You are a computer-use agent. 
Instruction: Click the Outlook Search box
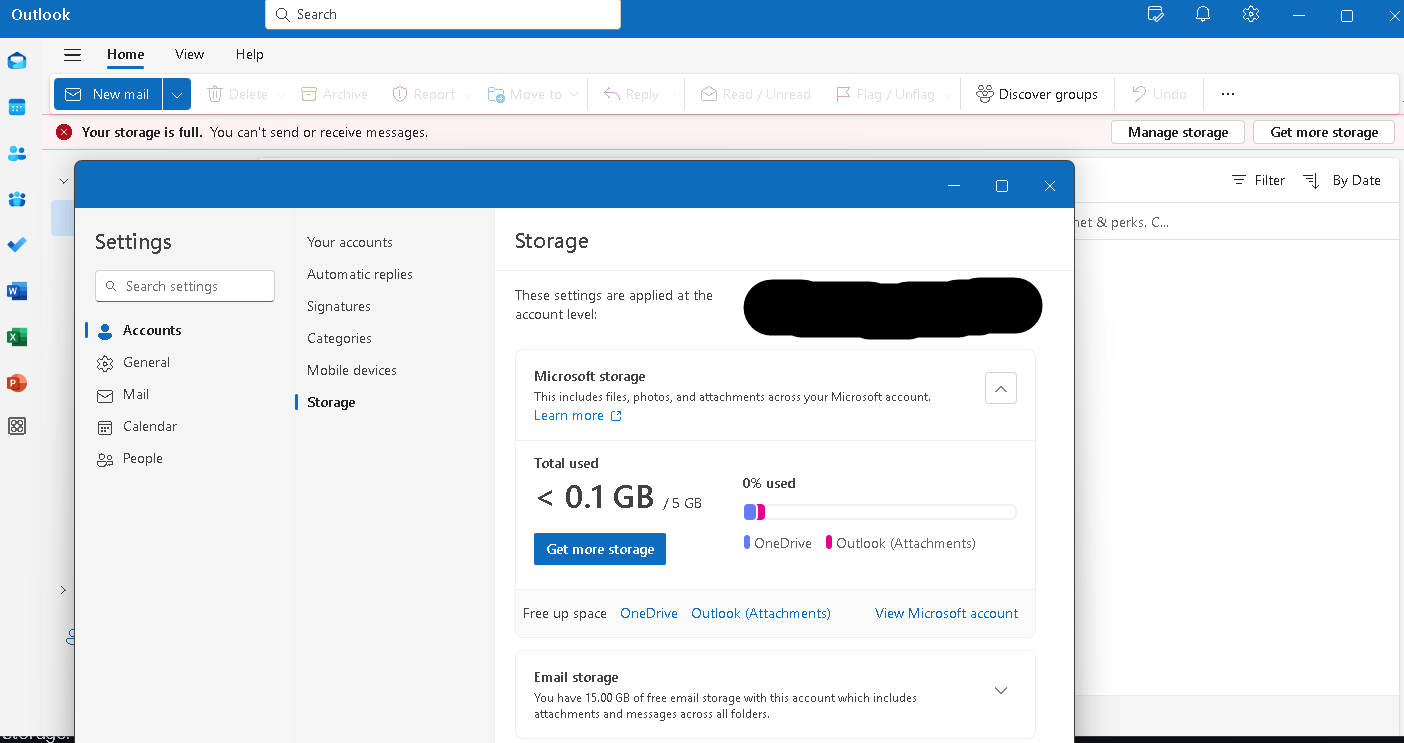click(x=443, y=14)
